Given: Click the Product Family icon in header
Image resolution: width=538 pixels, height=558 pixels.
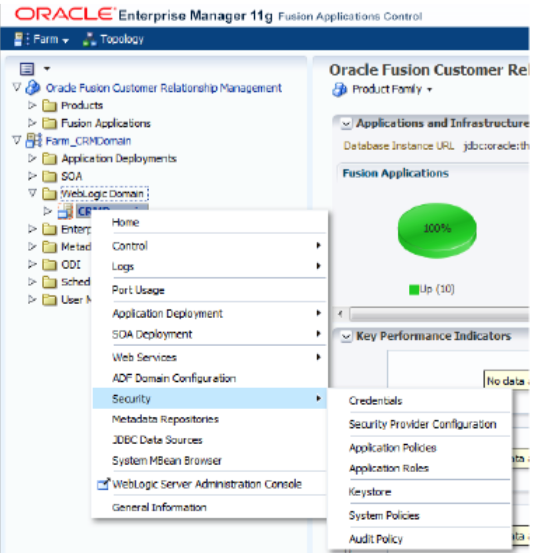Looking at the screenshot, I should (x=339, y=89).
